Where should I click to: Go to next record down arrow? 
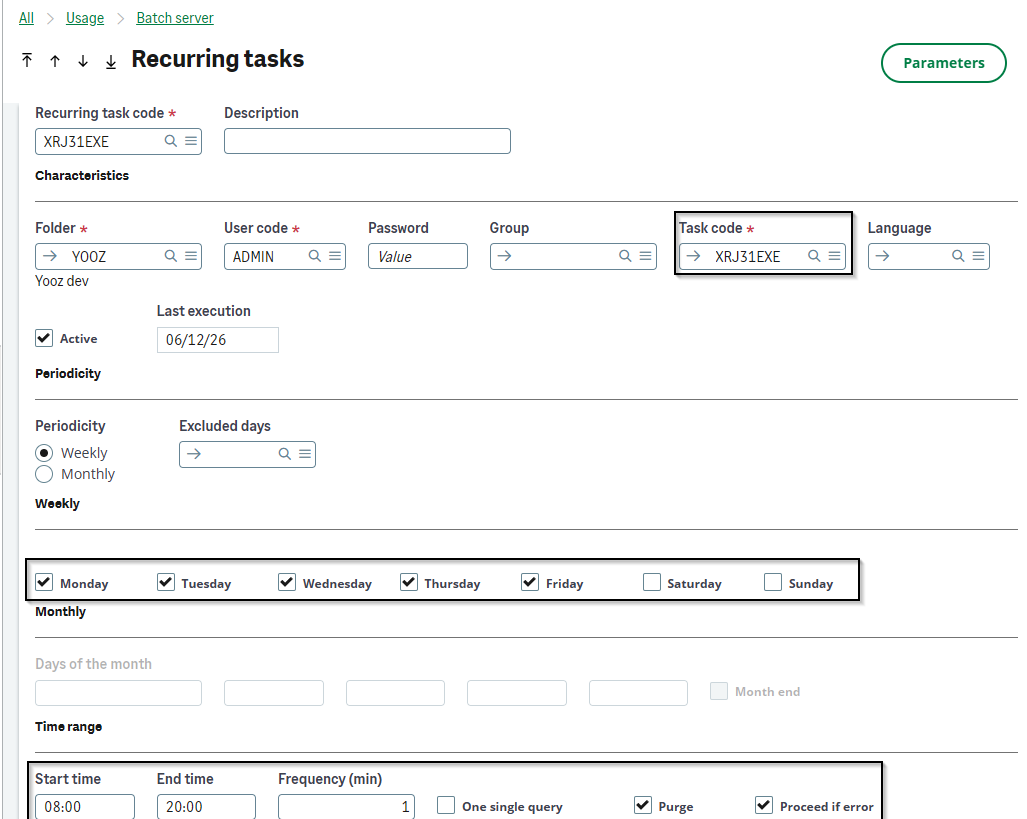tap(83, 61)
